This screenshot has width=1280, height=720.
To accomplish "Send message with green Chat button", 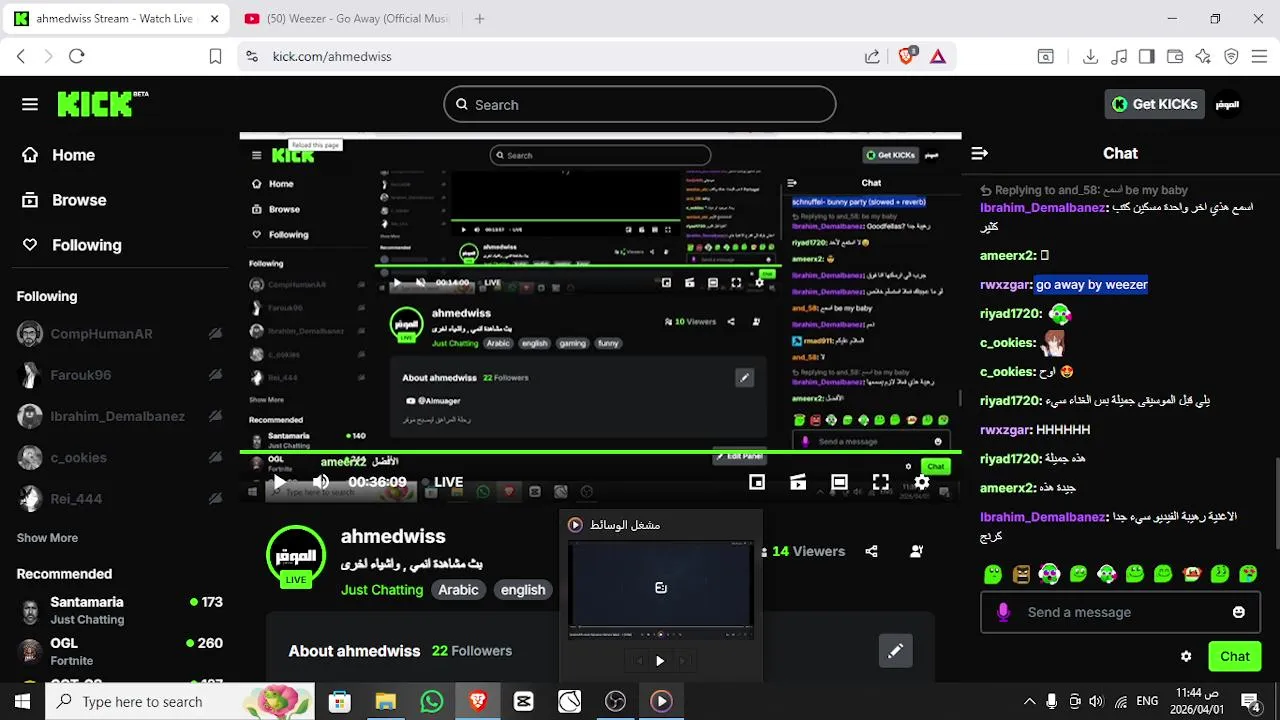I will tap(1235, 657).
